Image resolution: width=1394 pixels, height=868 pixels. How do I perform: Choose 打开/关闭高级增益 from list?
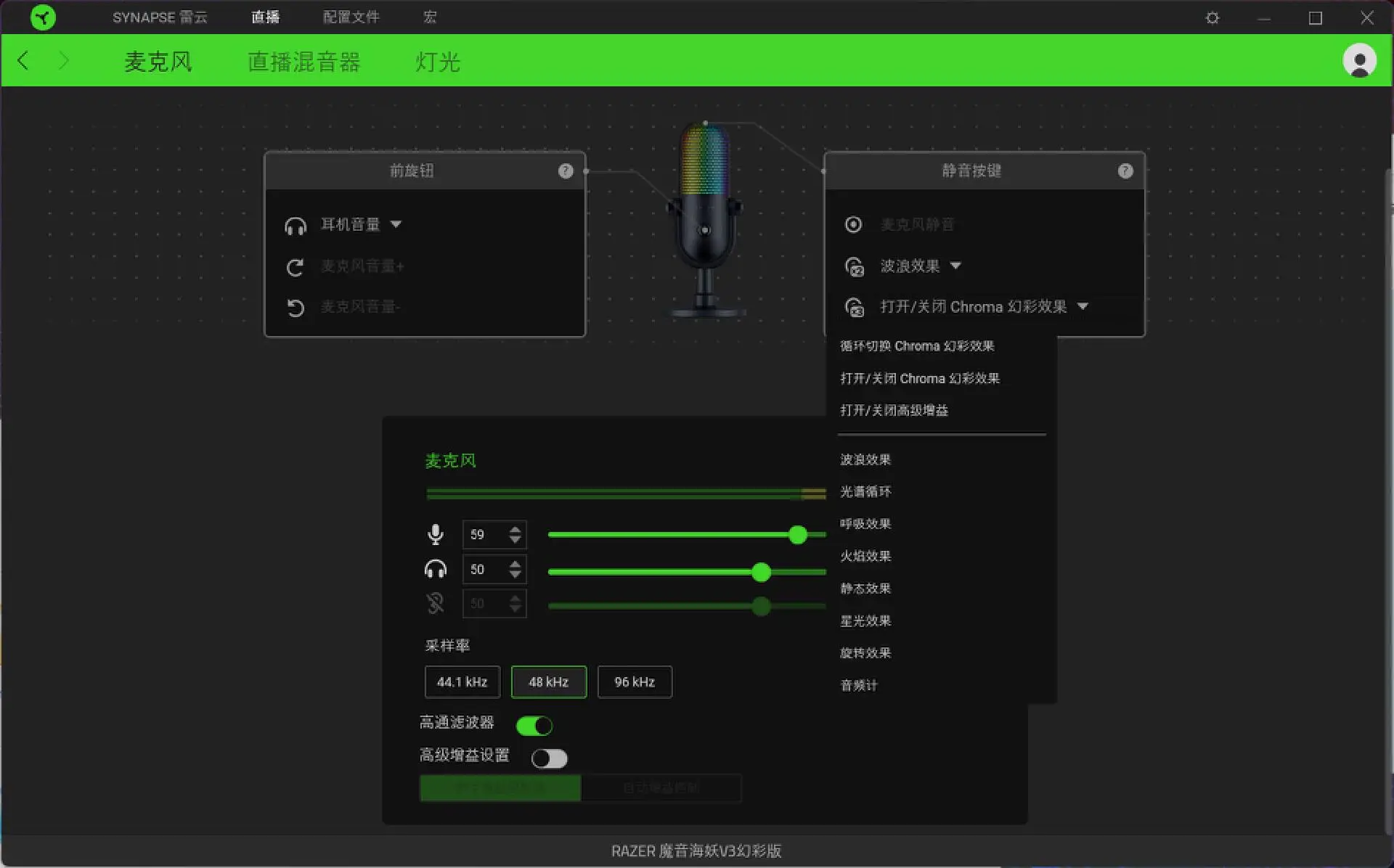894,410
